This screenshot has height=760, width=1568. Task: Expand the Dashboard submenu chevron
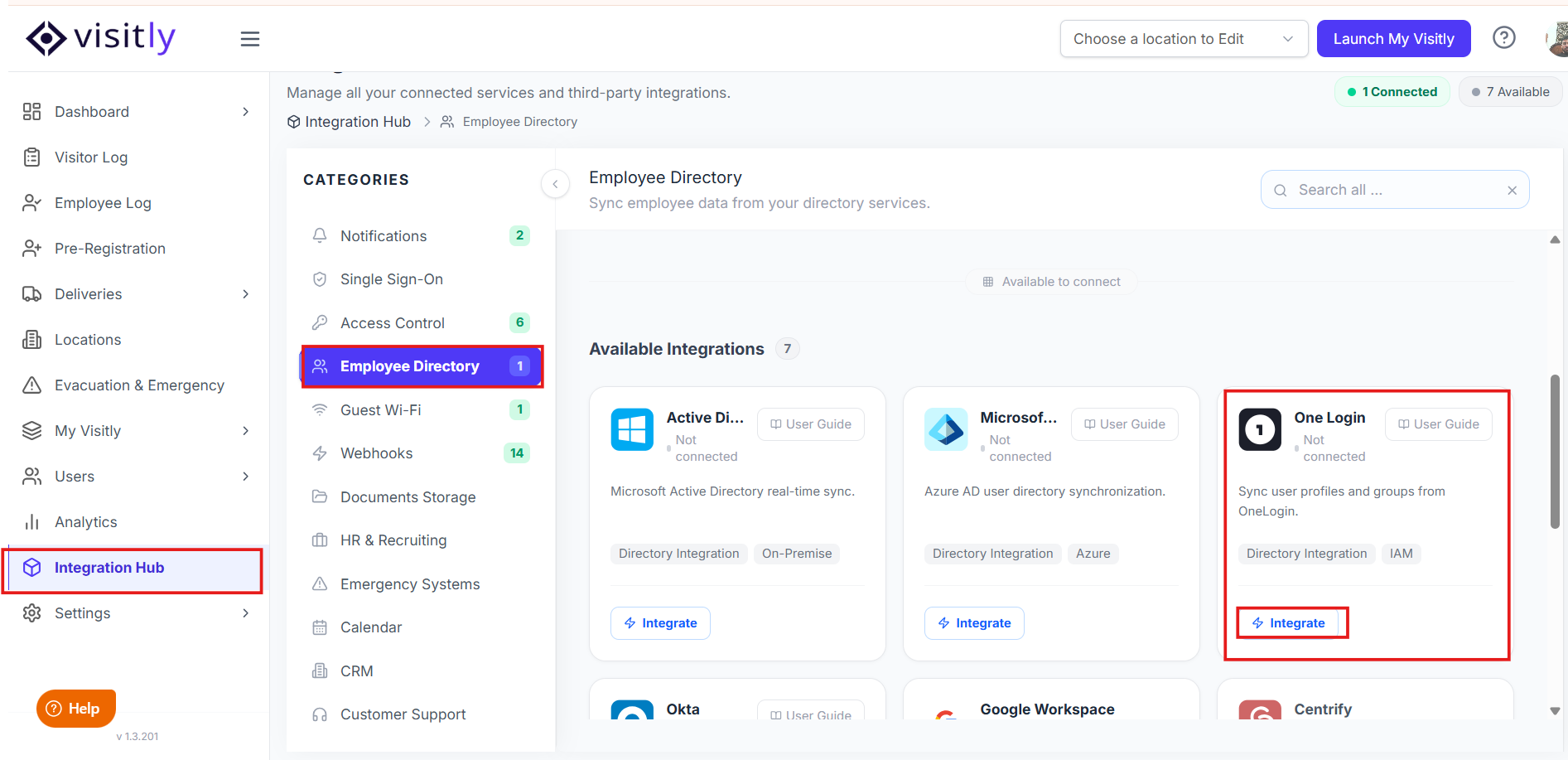pyautogui.click(x=246, y=112)
